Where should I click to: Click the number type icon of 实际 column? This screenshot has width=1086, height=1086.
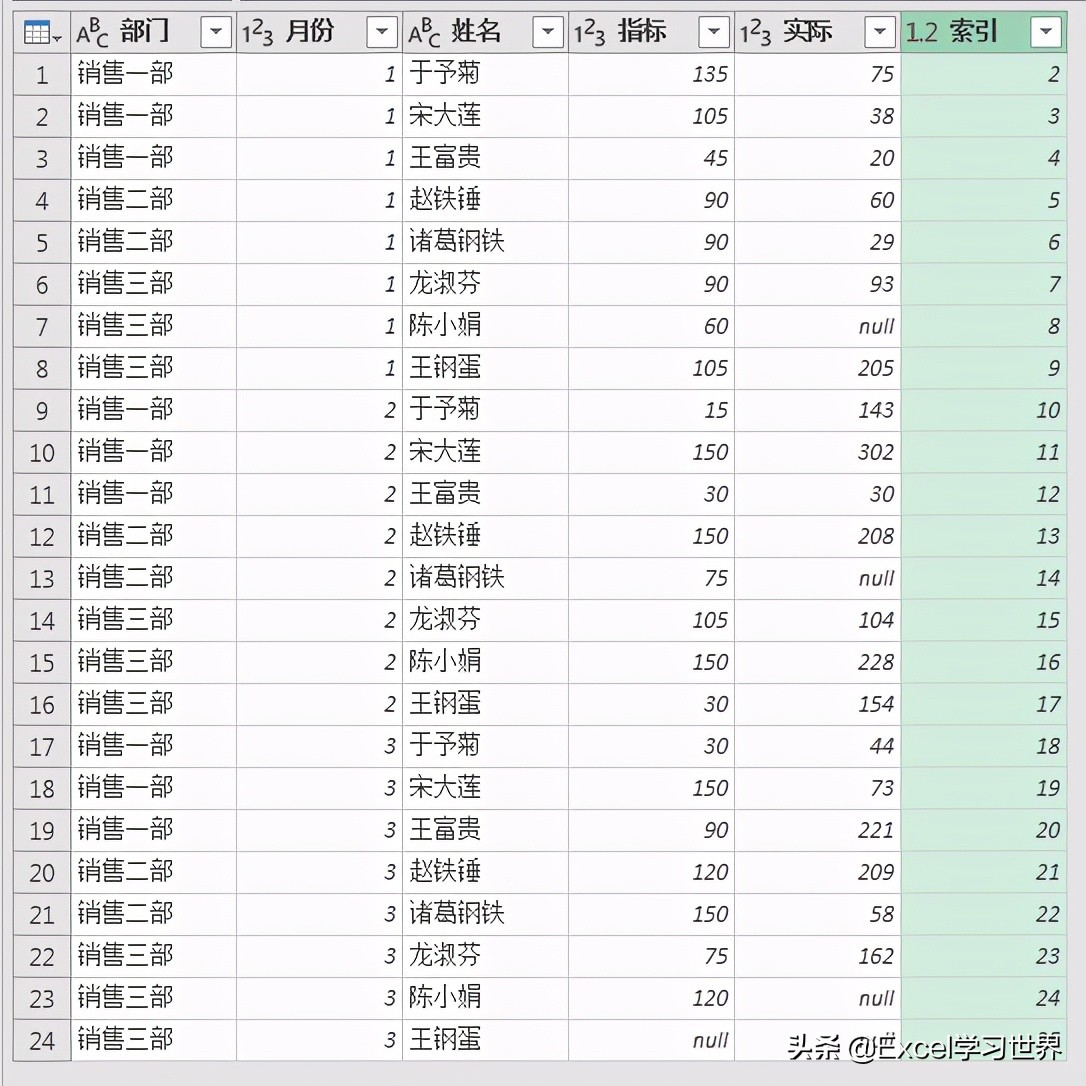(x=756, y=33)
